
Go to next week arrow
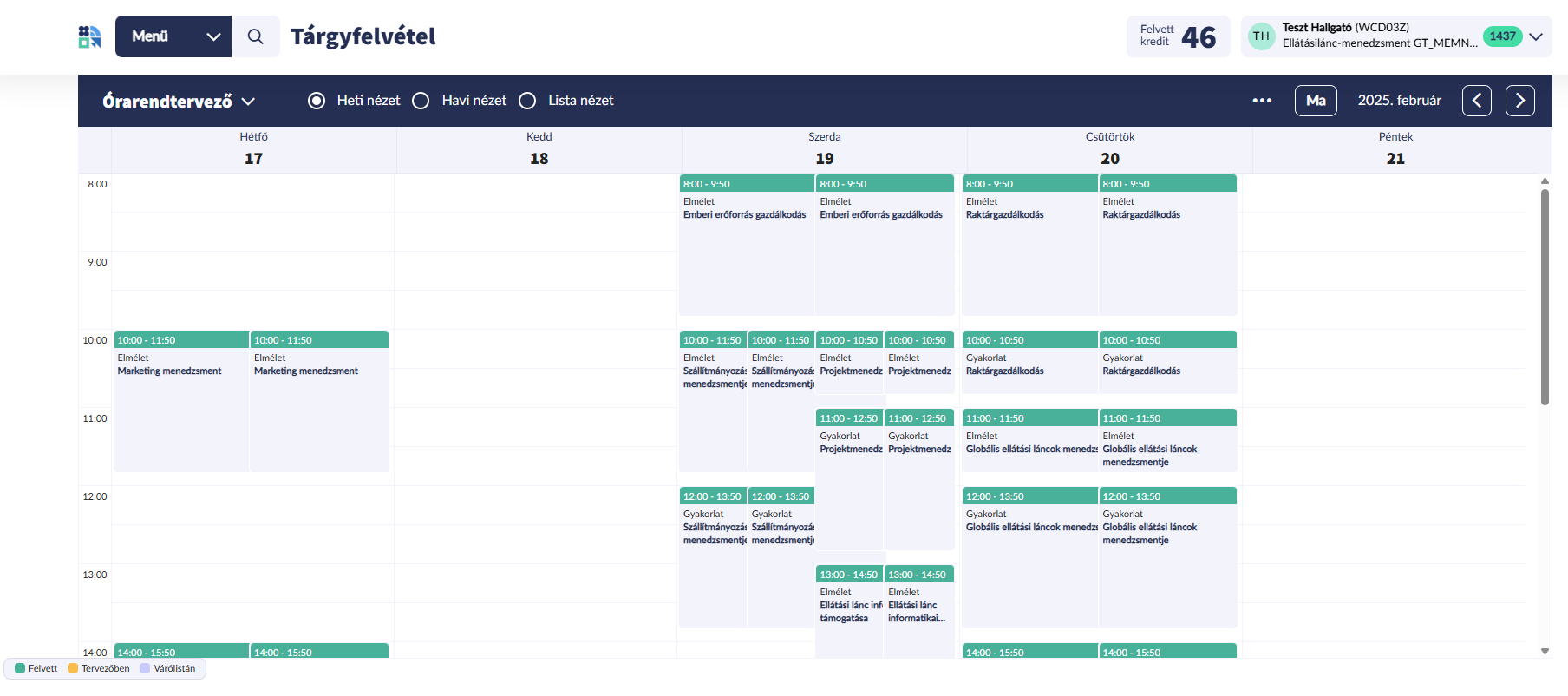[1519, 101]
